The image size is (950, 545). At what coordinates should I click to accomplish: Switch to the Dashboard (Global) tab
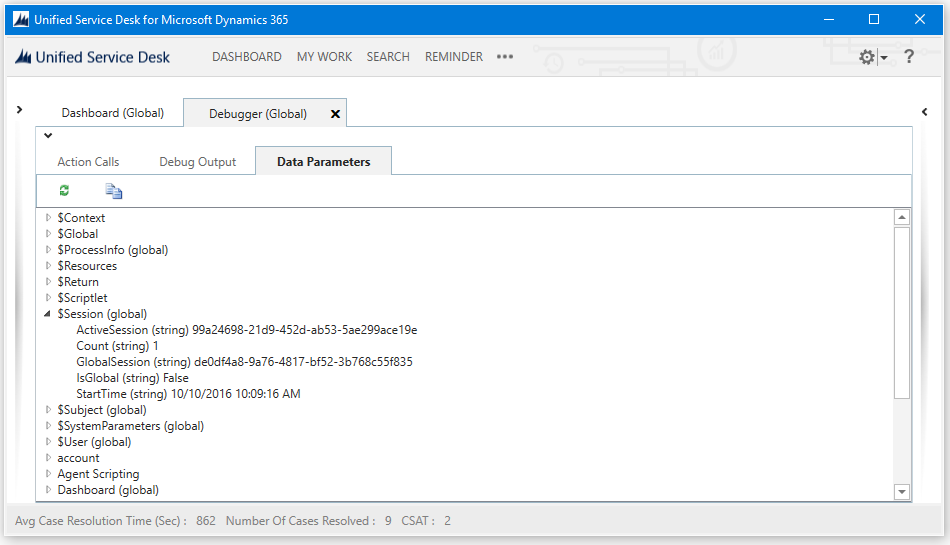[x=113, y=113]
